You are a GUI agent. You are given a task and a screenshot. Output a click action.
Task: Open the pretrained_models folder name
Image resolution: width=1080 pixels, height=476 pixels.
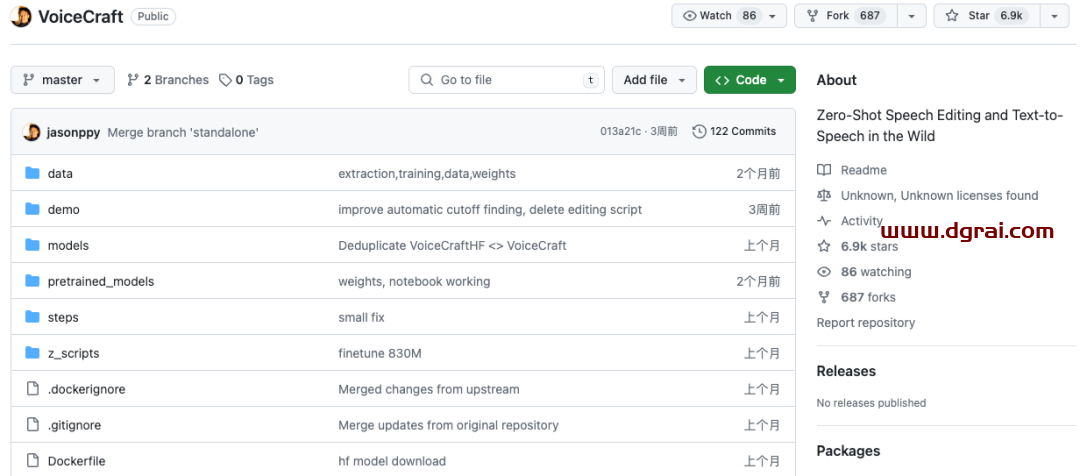(x=101, y=281)
